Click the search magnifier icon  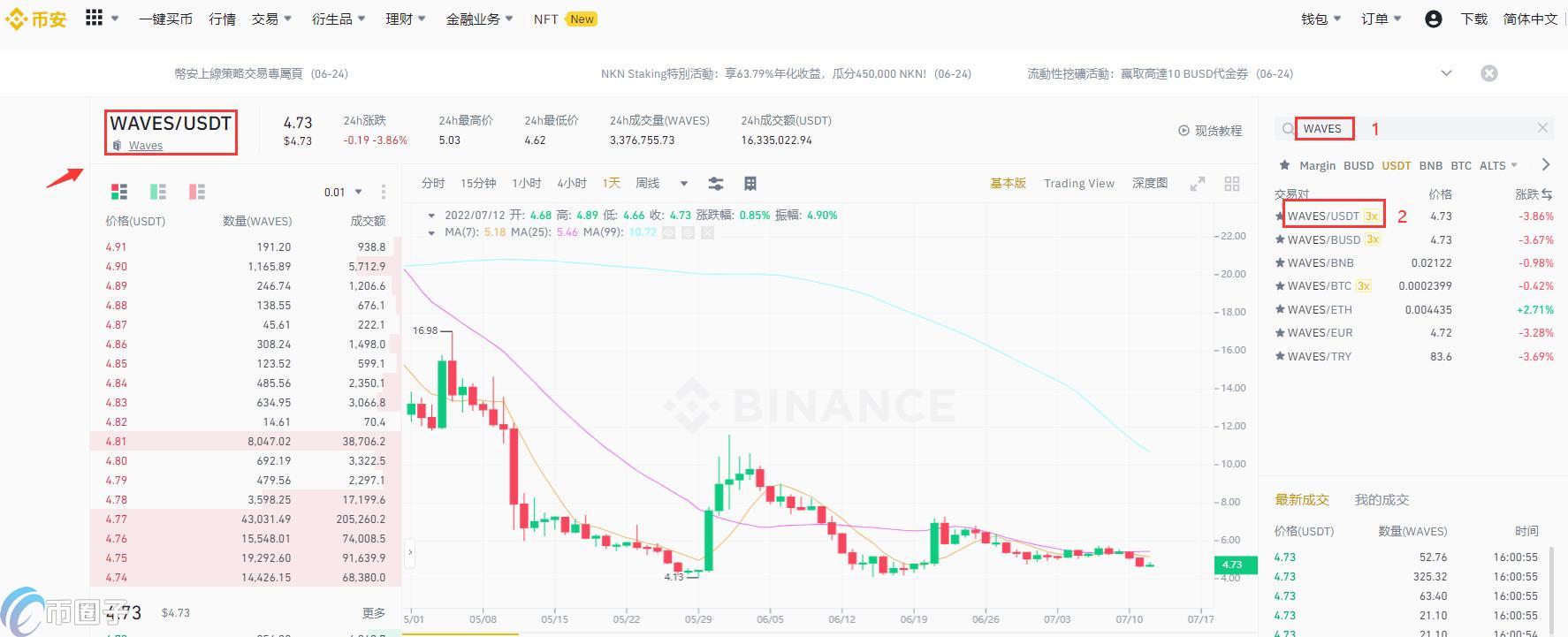click(1289, 129)
